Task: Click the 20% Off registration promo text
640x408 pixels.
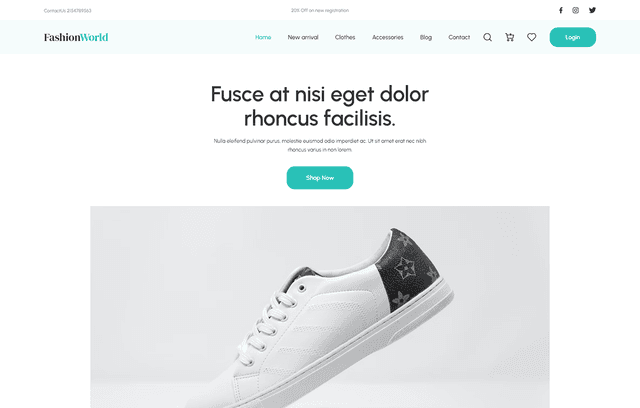Action: click(320, 10)
